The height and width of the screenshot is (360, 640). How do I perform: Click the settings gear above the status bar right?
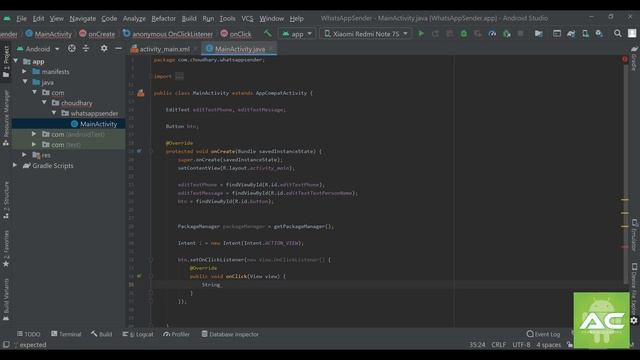click(x=634, y=321)
